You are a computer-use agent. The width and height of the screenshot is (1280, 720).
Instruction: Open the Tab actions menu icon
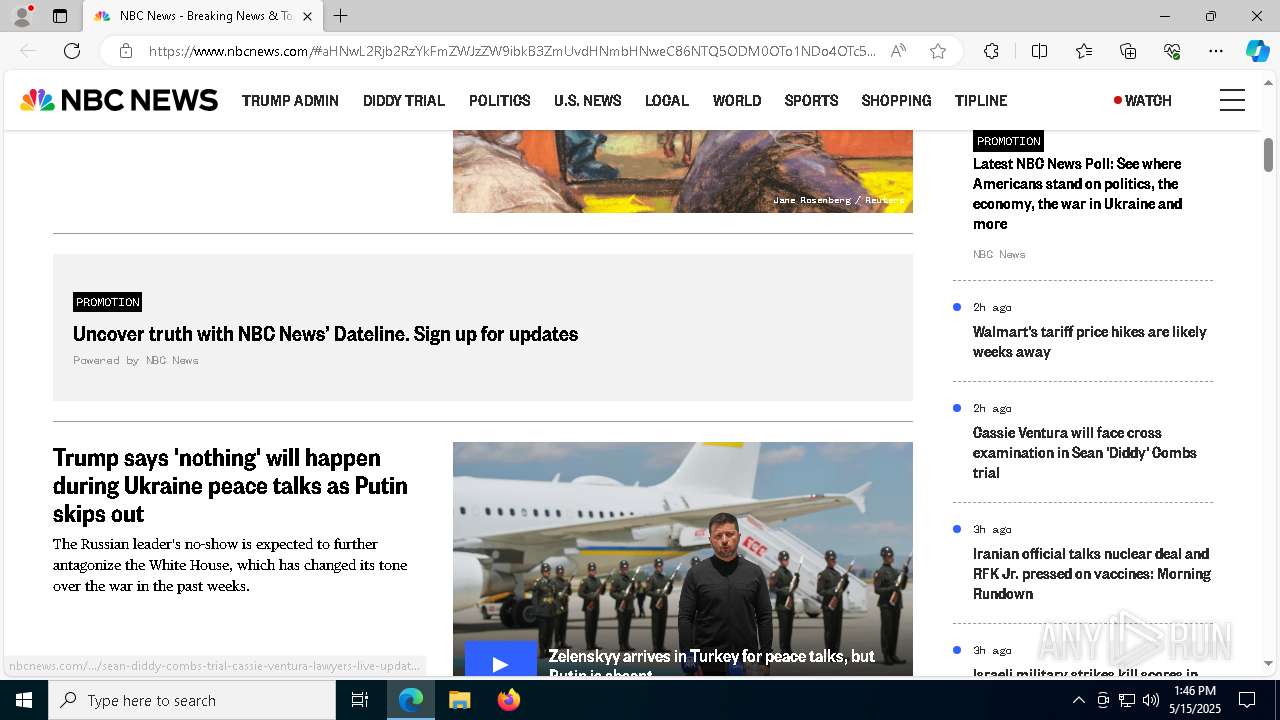60,16
